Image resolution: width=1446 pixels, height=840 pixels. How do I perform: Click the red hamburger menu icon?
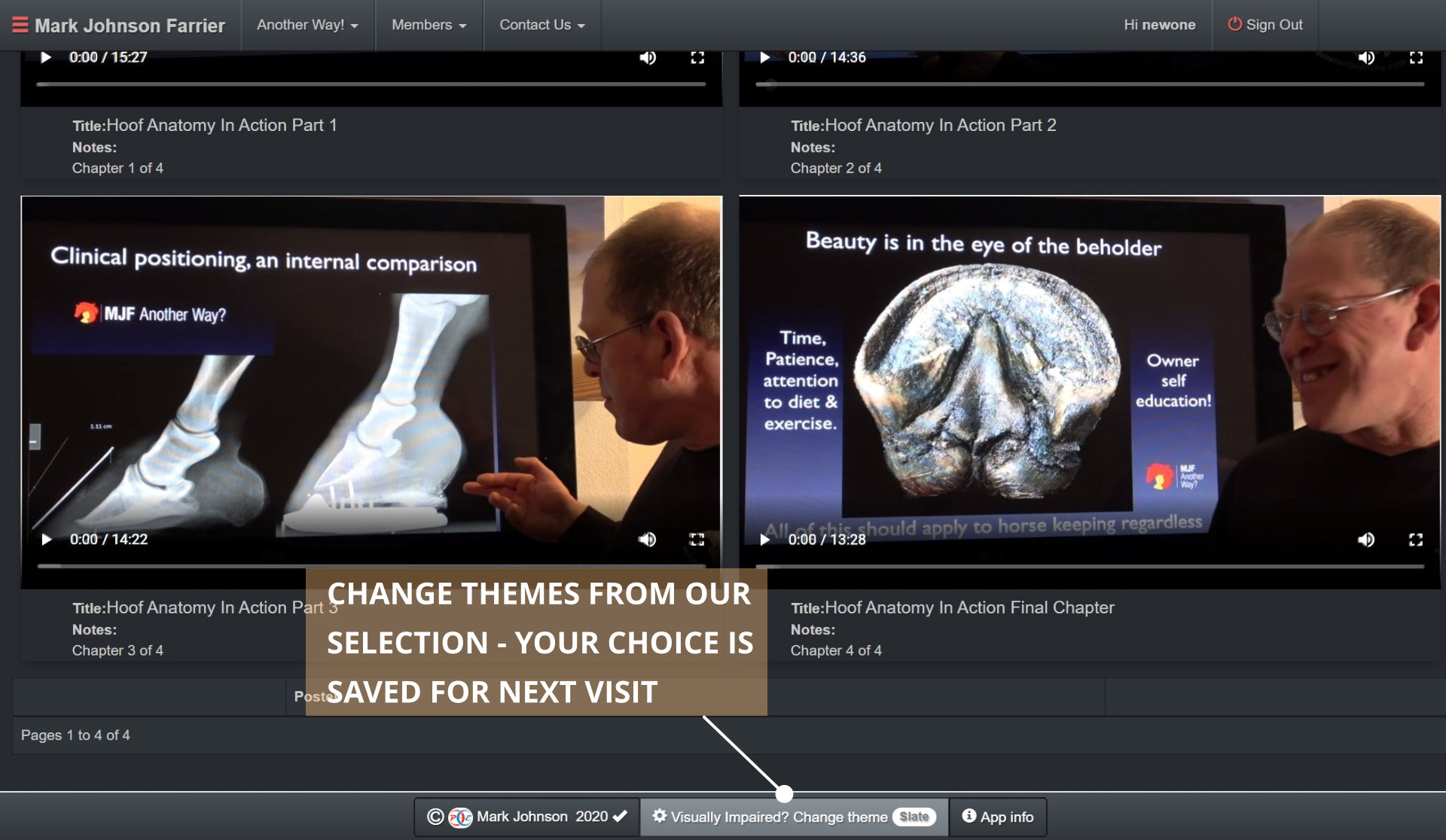[x=20, y=25]
